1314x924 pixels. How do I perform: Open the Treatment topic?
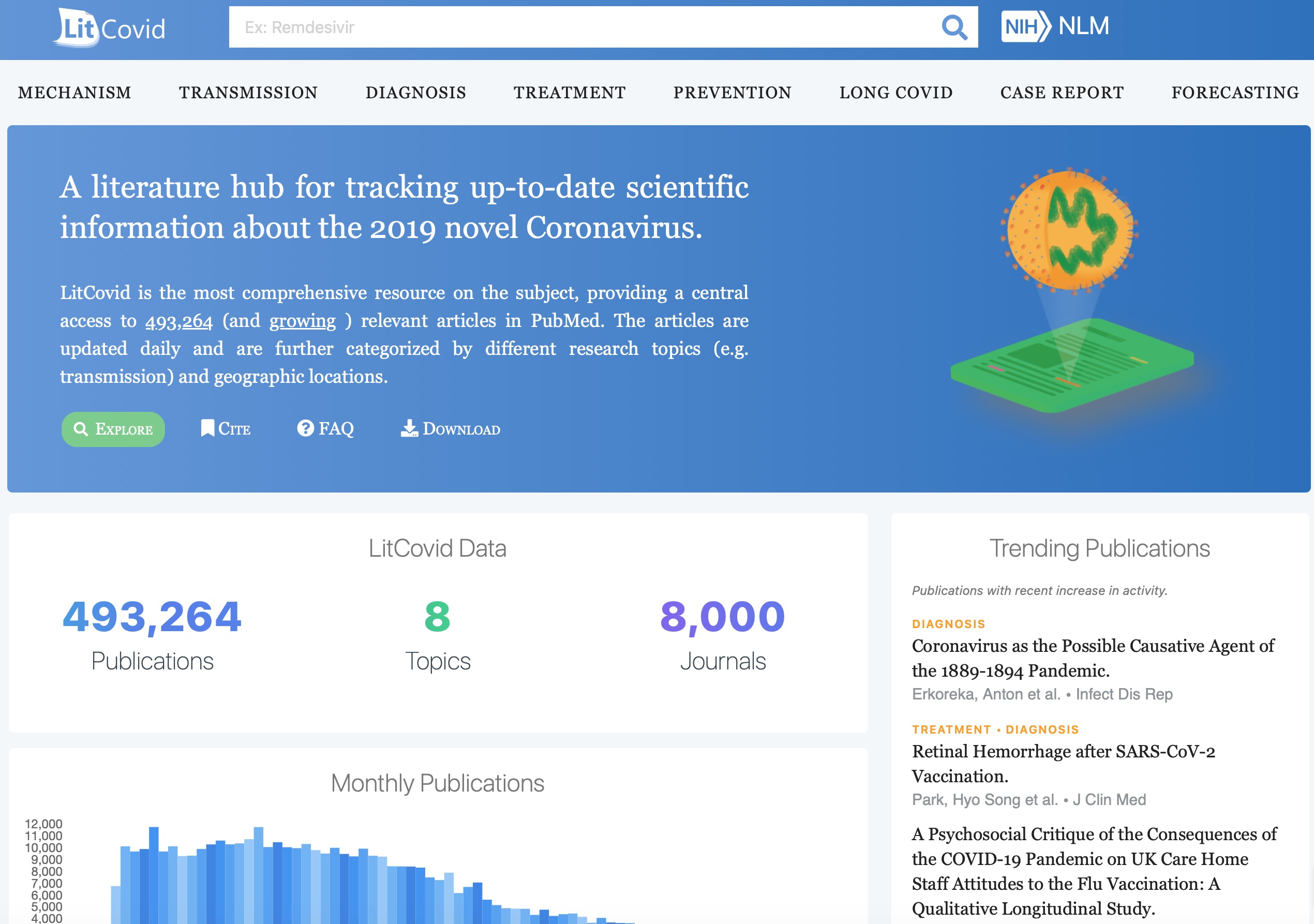tap(570, 92)
